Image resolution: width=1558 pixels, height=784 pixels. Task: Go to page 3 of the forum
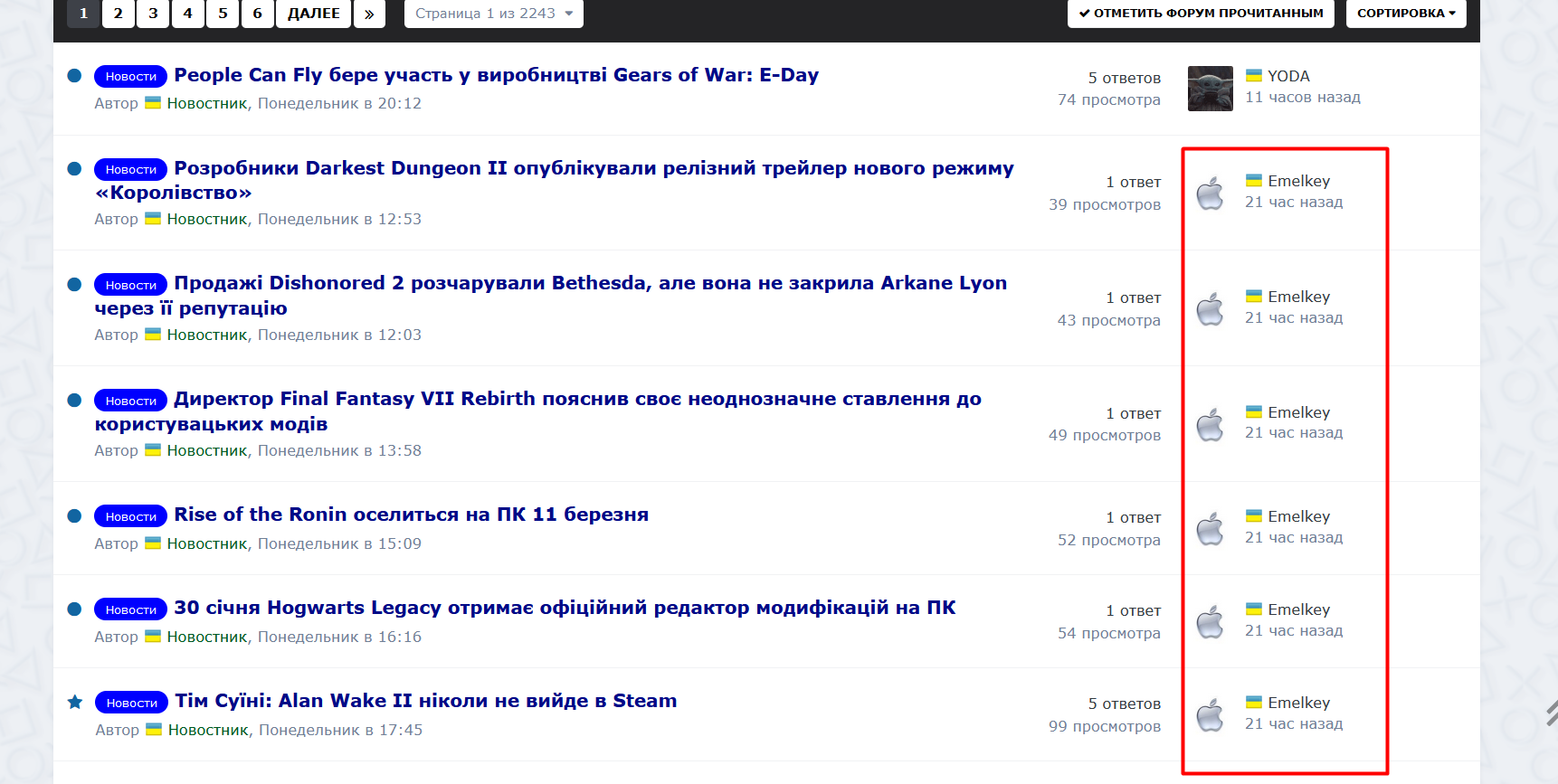pyautogui.click(x=153, y=14)
